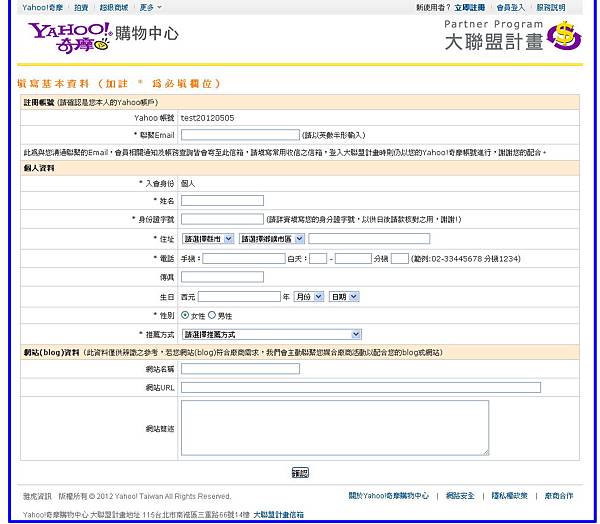Focus the street address text field

[x=369, y=239]
